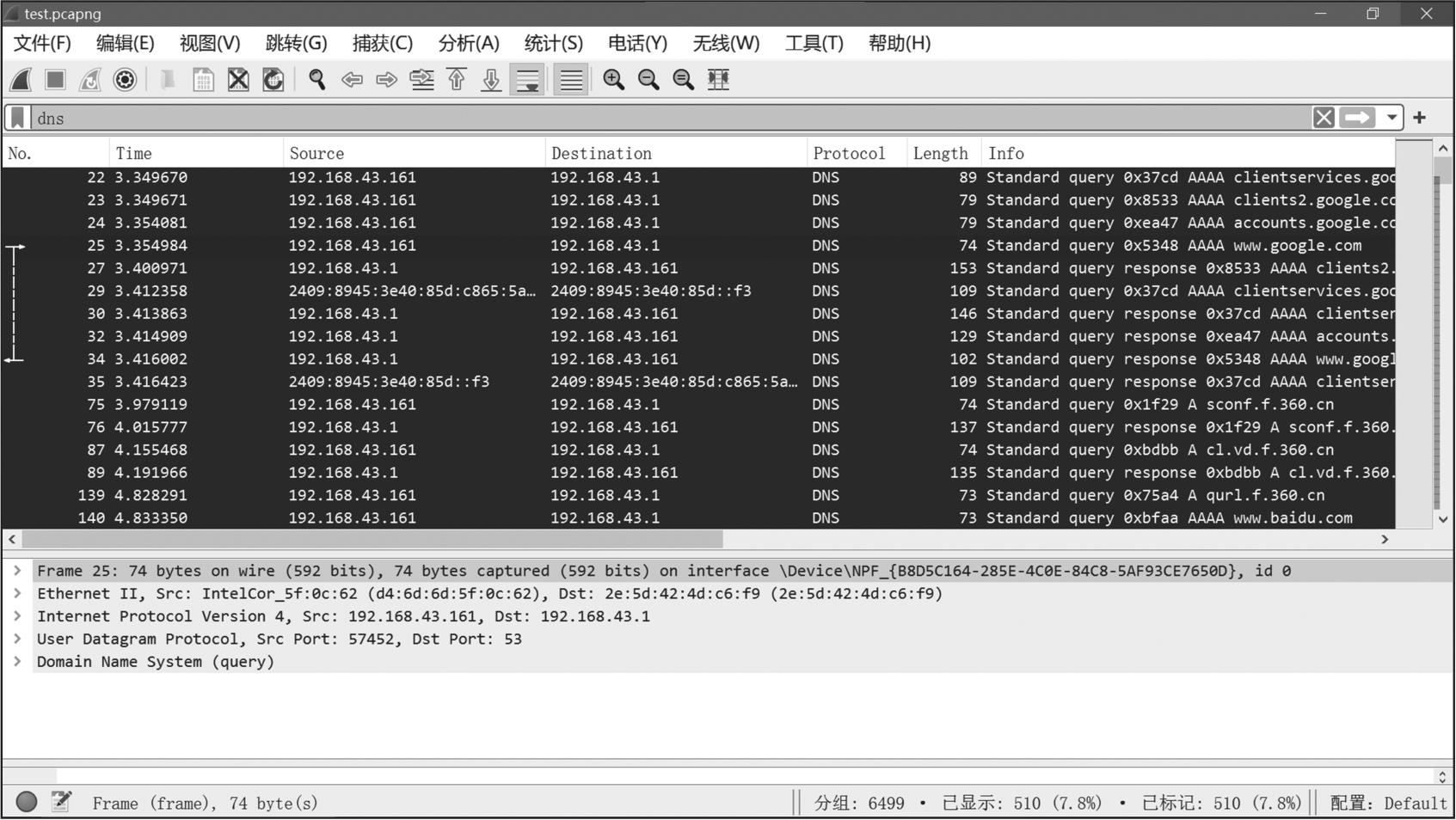
Task: Expand the User Datagram Protocol row
Action: point(17,639)
